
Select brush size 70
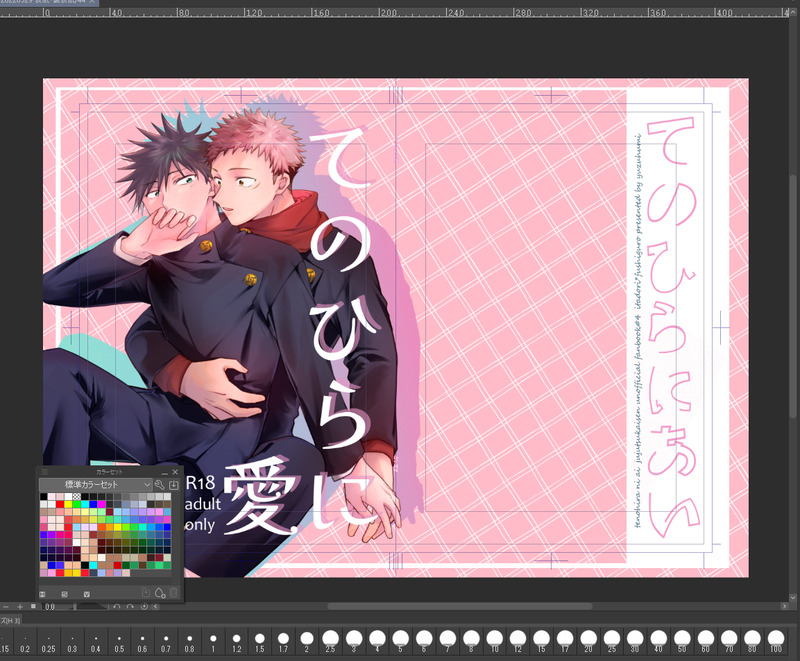[729, 642]
